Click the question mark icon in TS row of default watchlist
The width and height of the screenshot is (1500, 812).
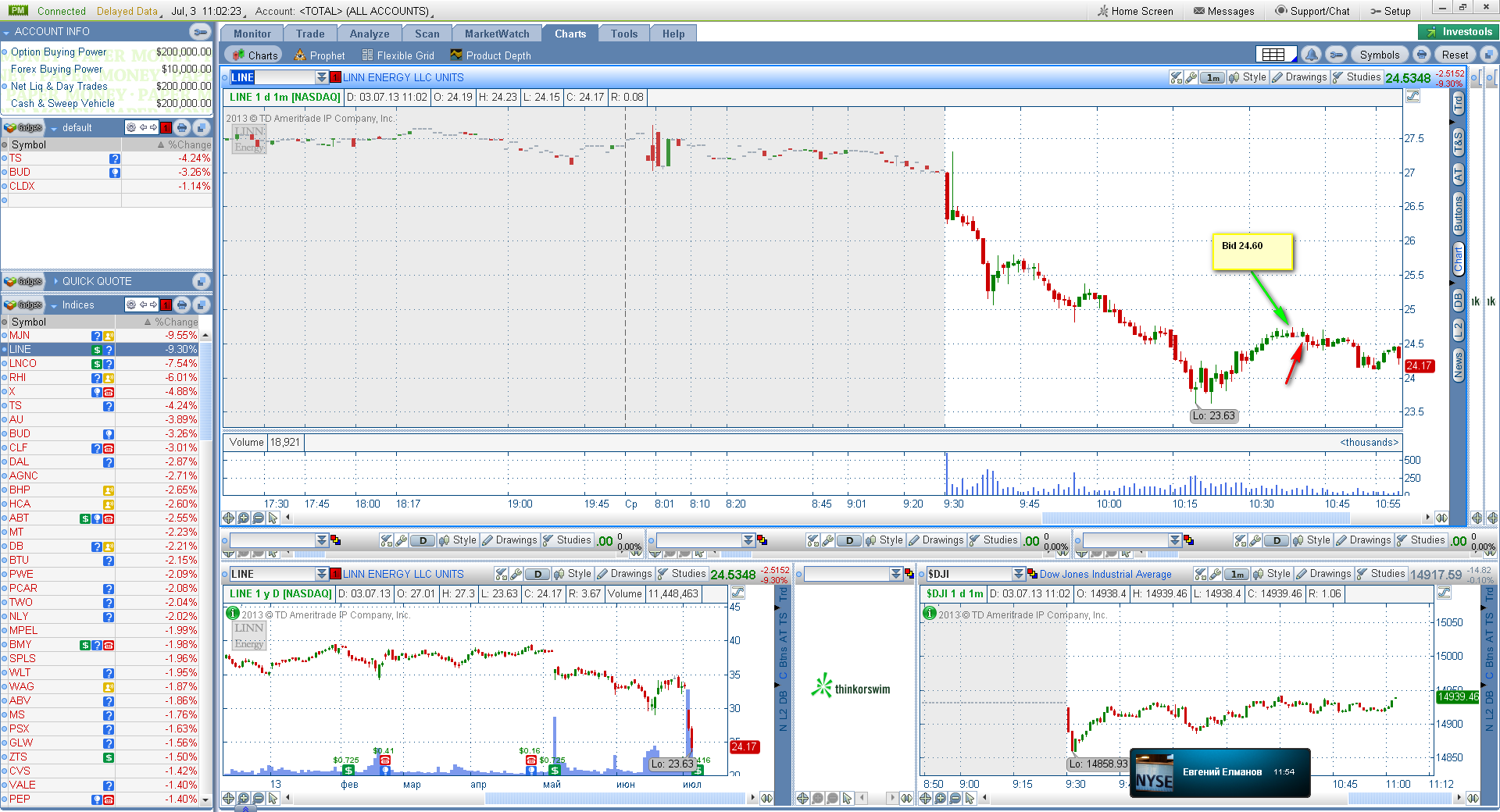coord(115,158)
